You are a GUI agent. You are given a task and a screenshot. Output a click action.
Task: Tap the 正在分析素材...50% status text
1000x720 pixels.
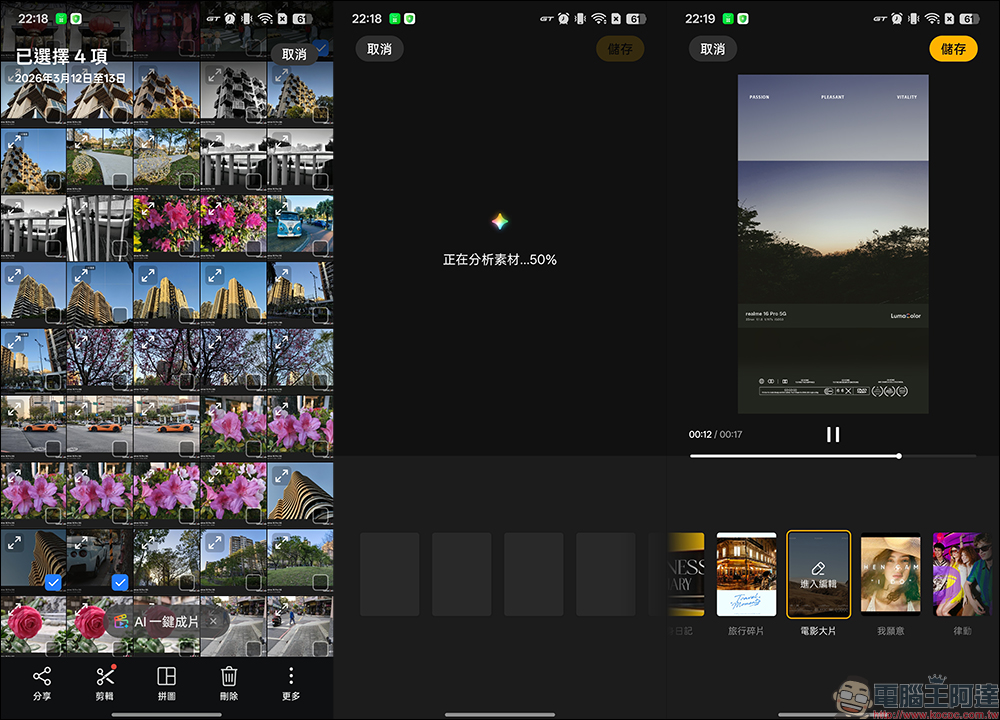click(499, 260)
